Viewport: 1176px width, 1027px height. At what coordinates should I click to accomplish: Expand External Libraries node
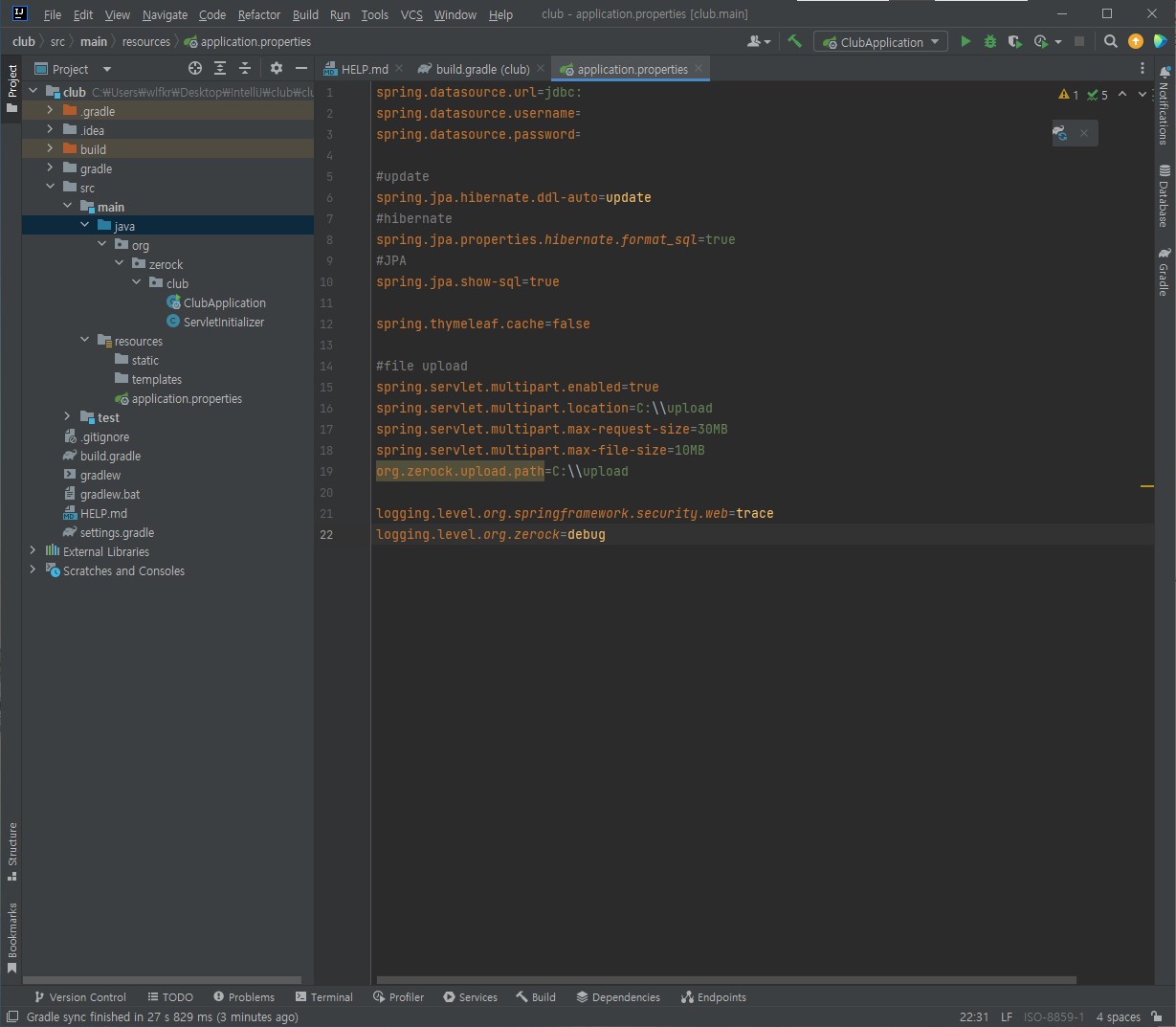tap(33, 551)
